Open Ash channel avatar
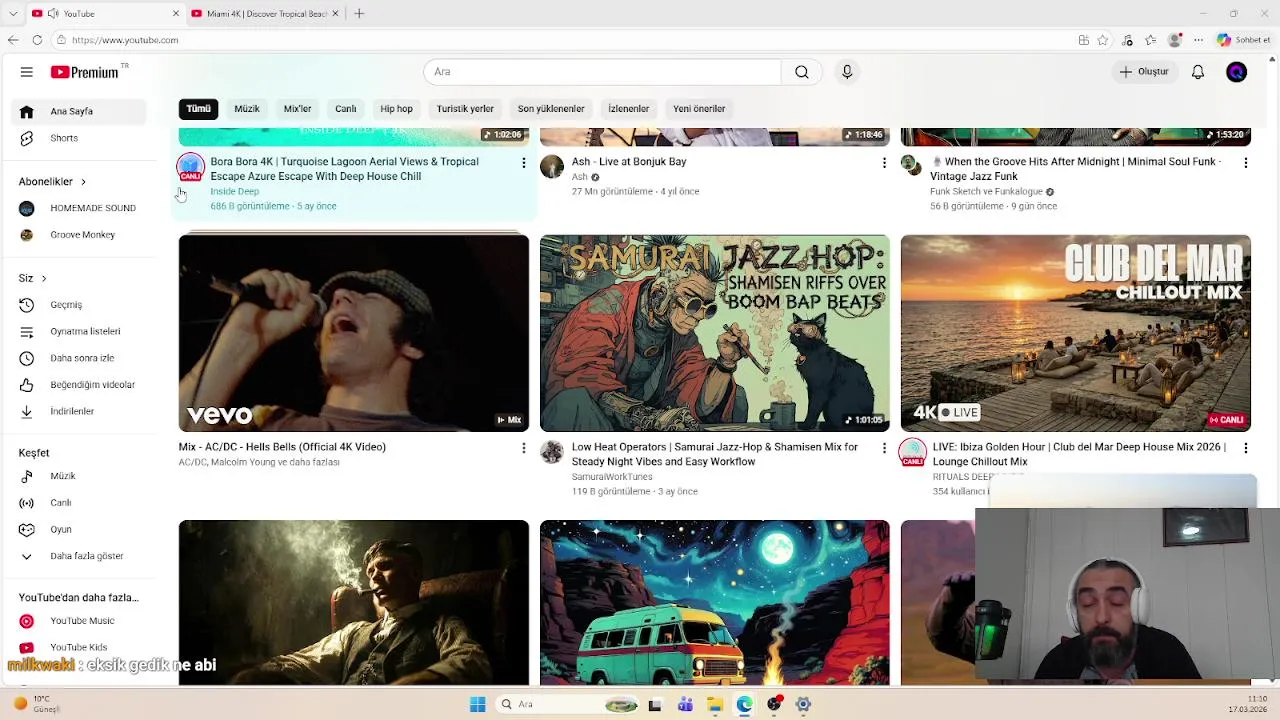 [552, 166]
